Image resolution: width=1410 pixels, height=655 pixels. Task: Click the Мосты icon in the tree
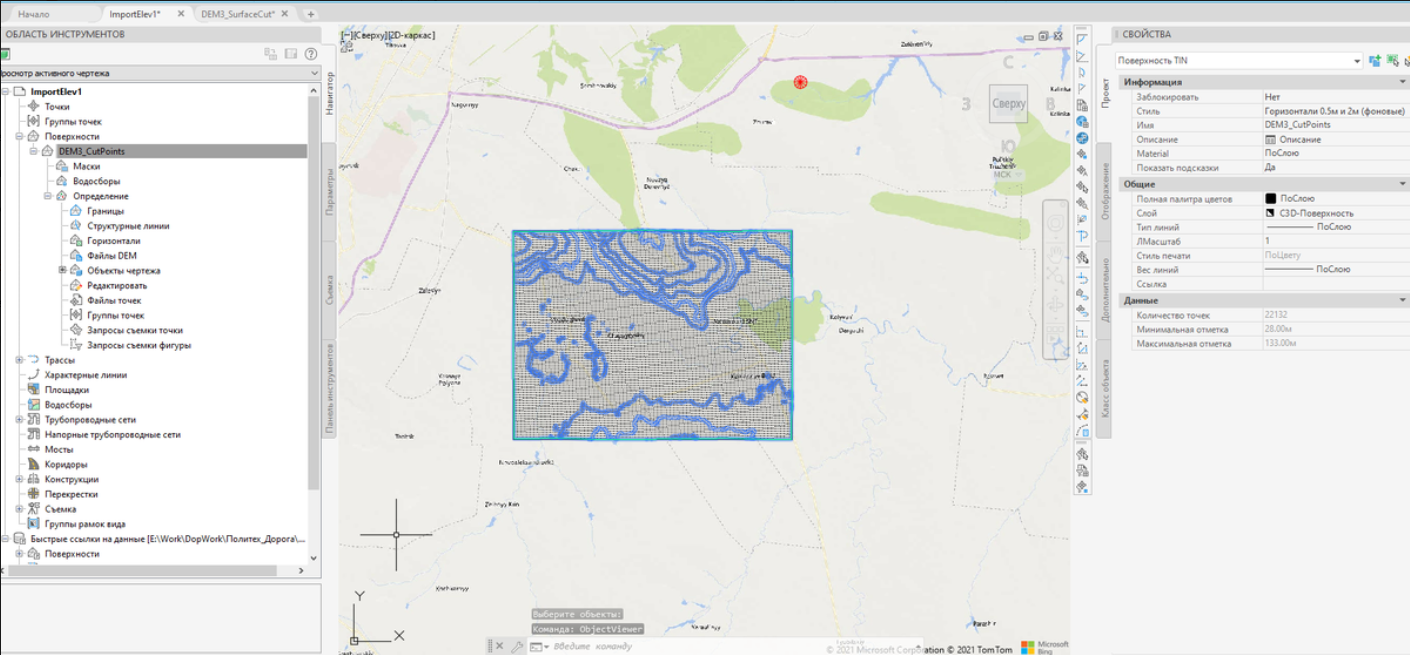pos(34,449)
